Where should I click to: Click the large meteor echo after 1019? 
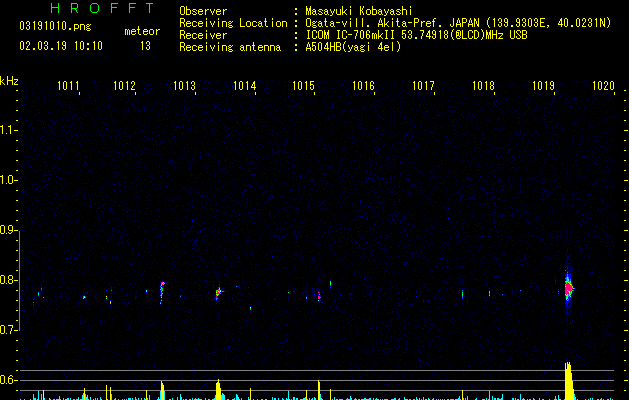568,288
